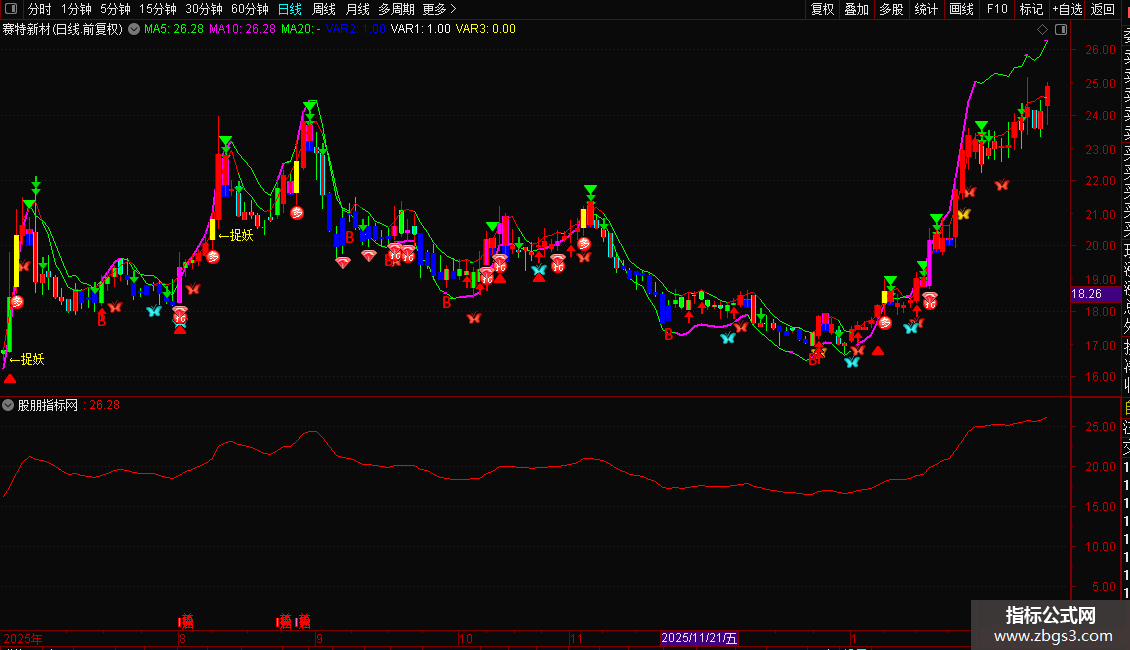The image size is (1130, 650).
Task: Click the 返回 back button
Action: (1103, 9)
